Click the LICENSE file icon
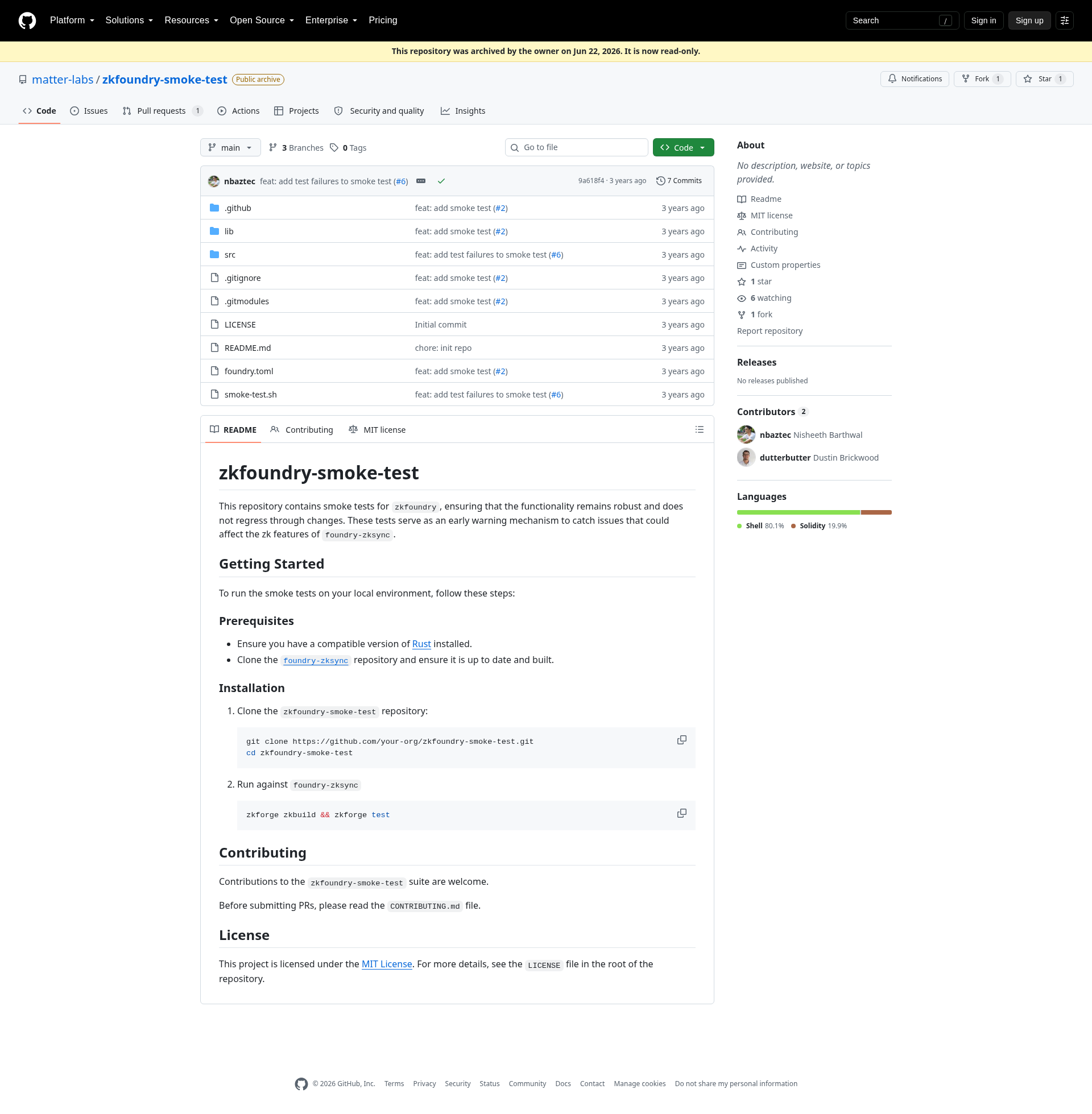Screen dimensions: 1092x1114 214,325
